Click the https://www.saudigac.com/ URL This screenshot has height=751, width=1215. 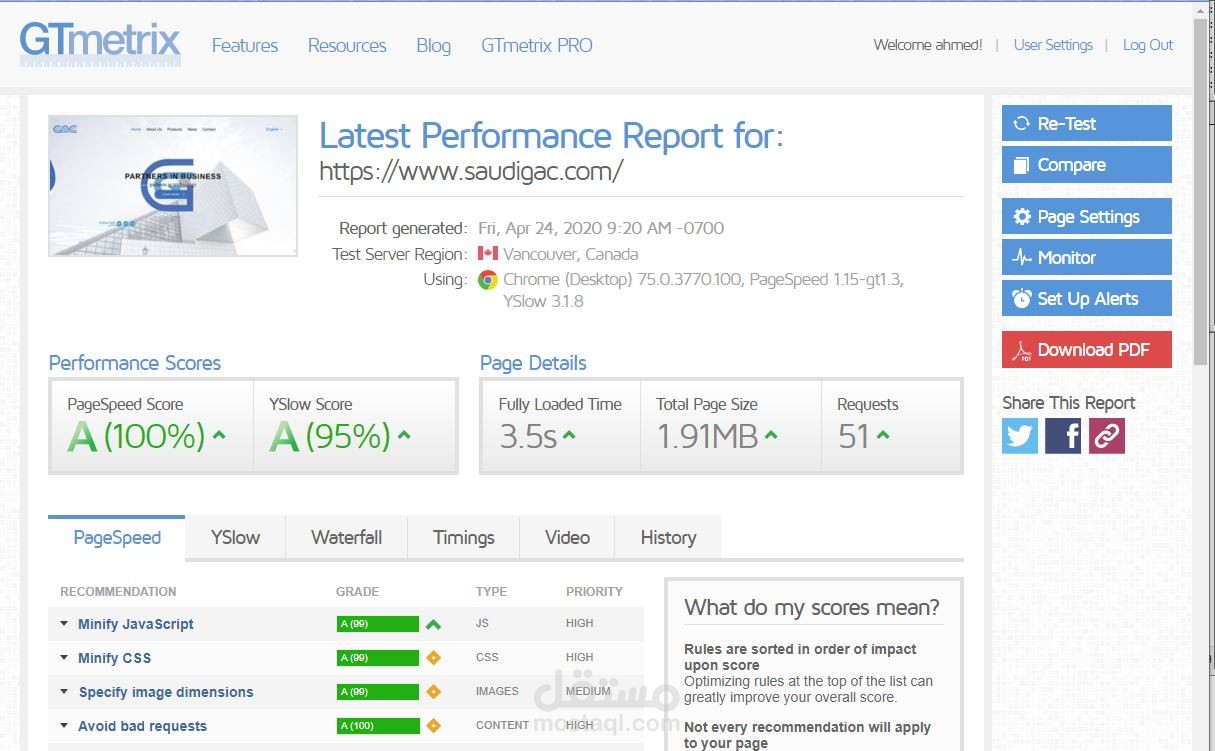point(471,171)
